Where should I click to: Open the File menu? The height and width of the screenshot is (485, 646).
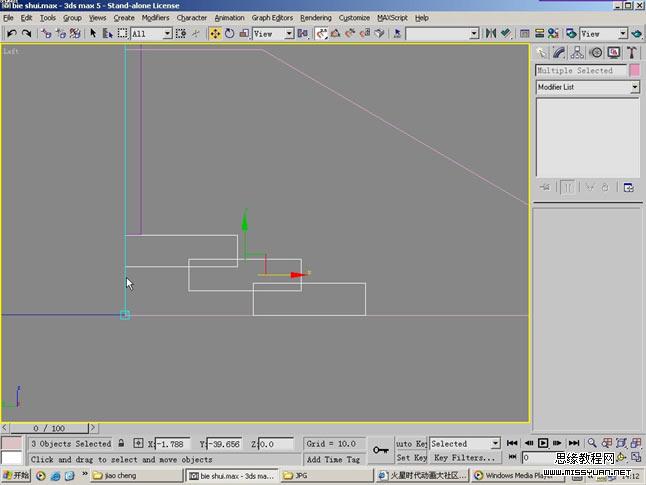[x=8, y=18]
